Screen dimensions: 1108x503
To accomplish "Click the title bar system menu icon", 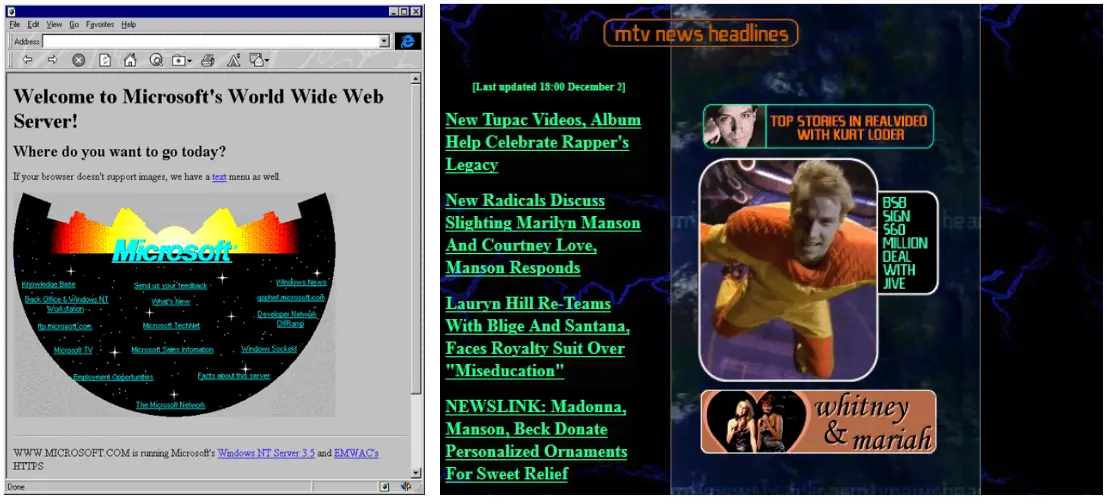I will click(x=13, y=11).
